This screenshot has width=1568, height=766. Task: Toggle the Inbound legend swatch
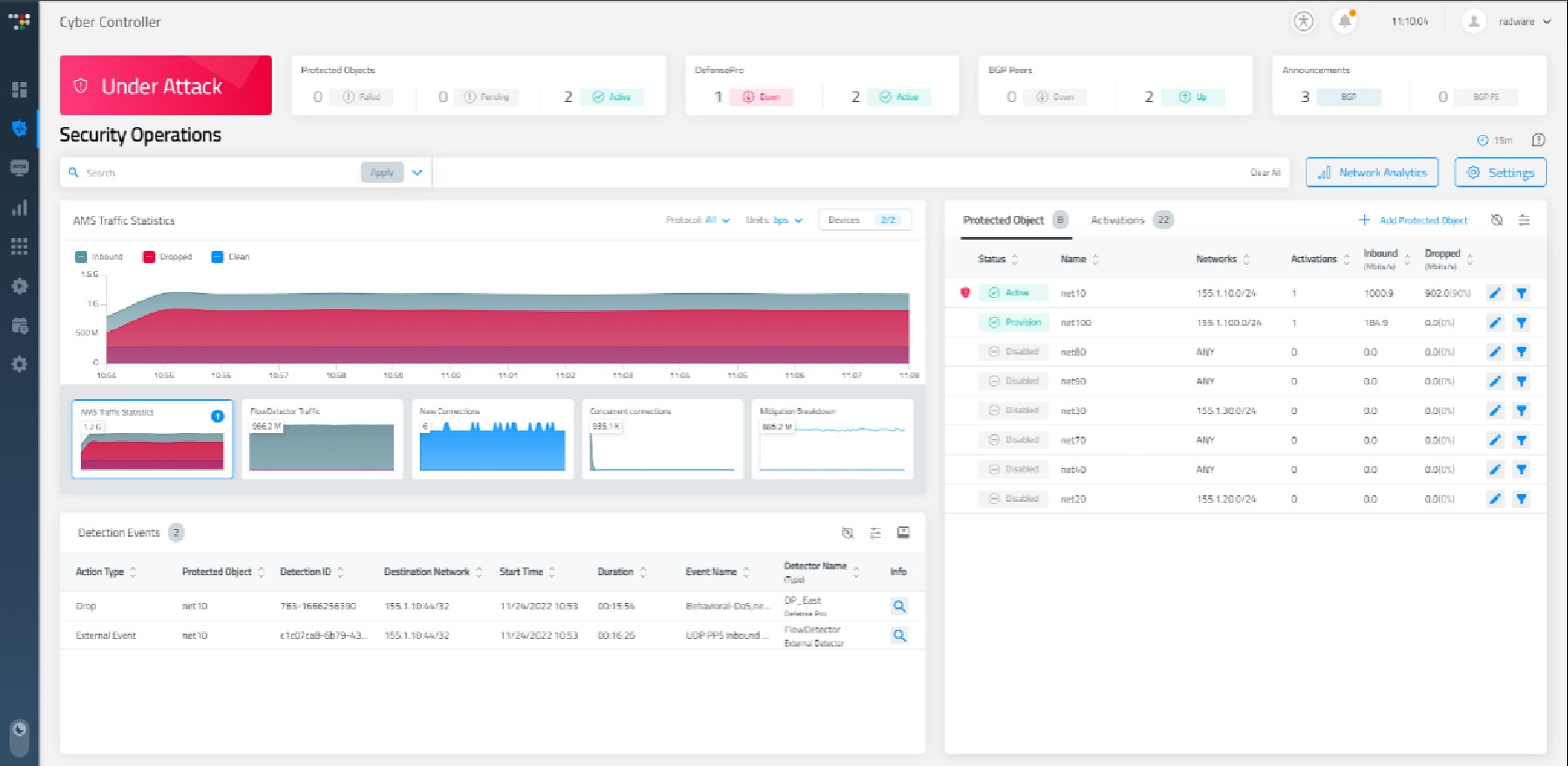coord(81,257)
